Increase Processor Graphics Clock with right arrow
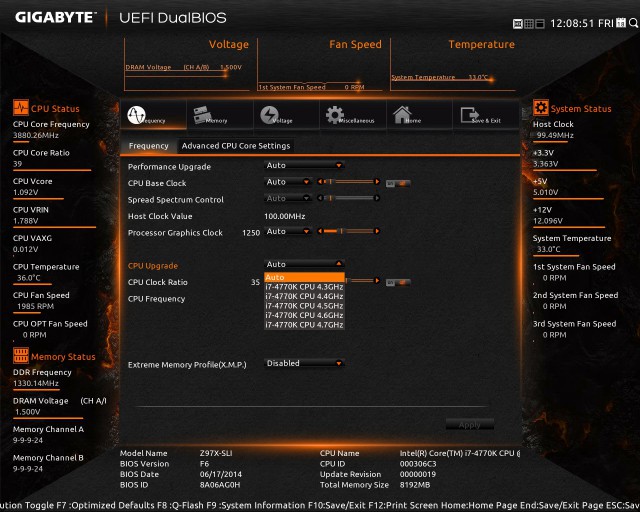The height and width of the screenshot is (512, 640). click(x=377, y=231)
